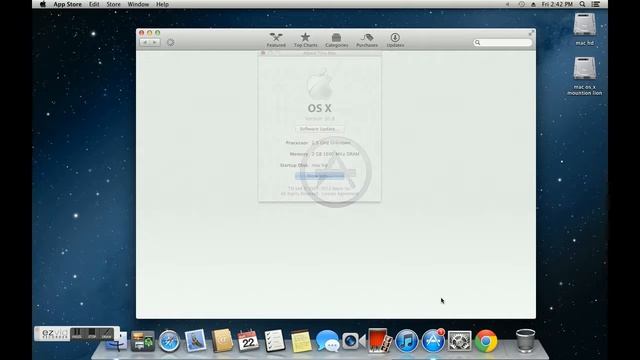Open Mission Control from the Dock
The image size is (640, 360).
pos(142,341)
